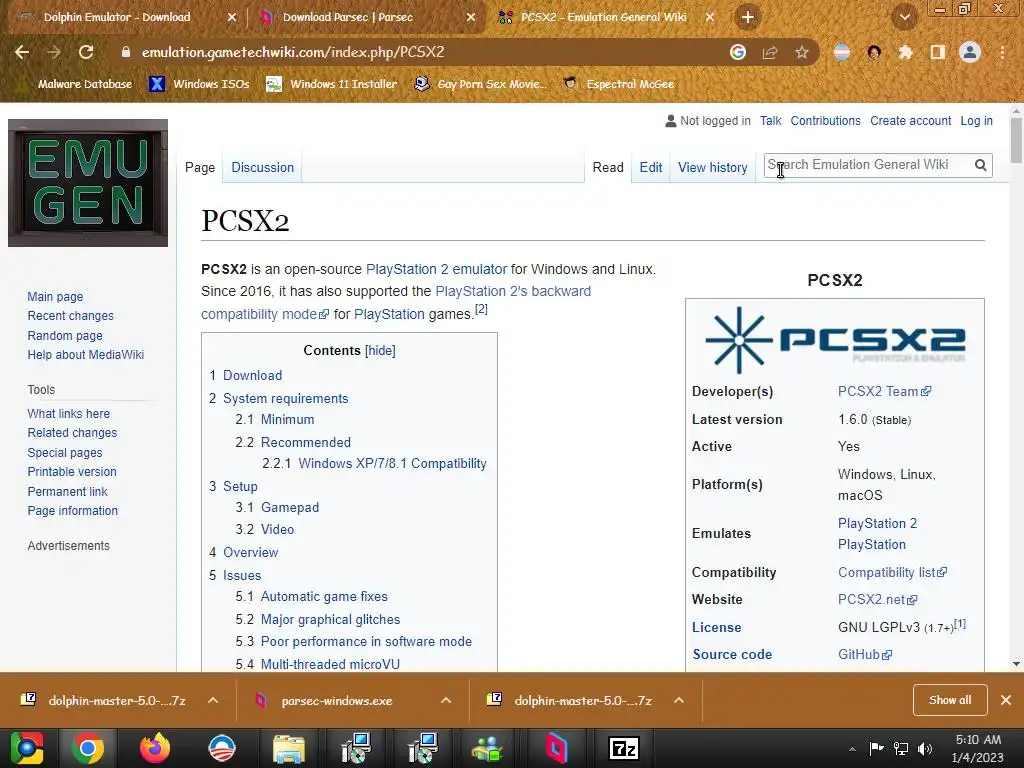
Task: Open Espectral McGee bookmark
Action: pyautogui.click(x=620, y=84)
